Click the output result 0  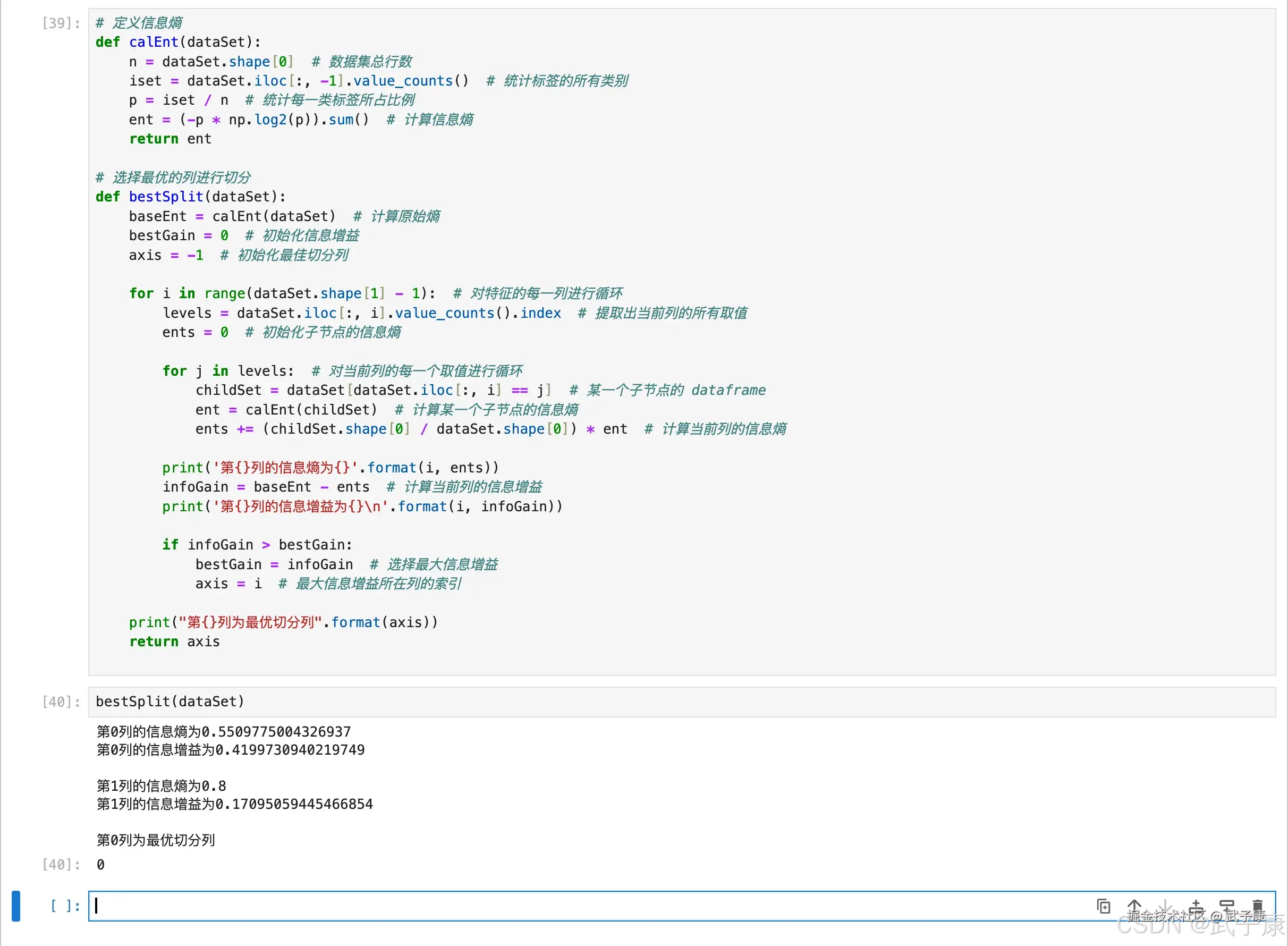(101, 865)
